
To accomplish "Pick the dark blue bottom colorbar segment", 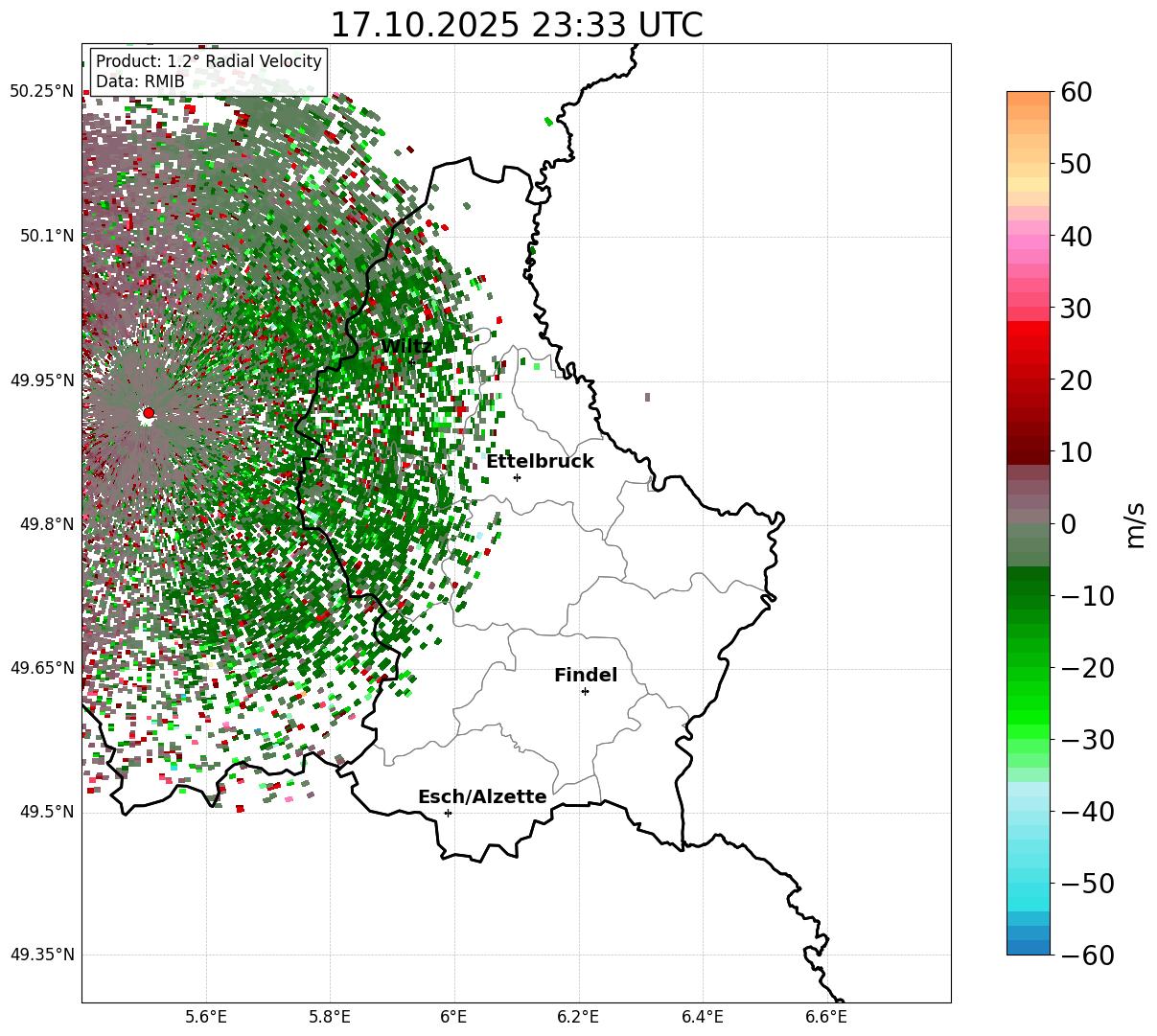I will pos(1029,948).
